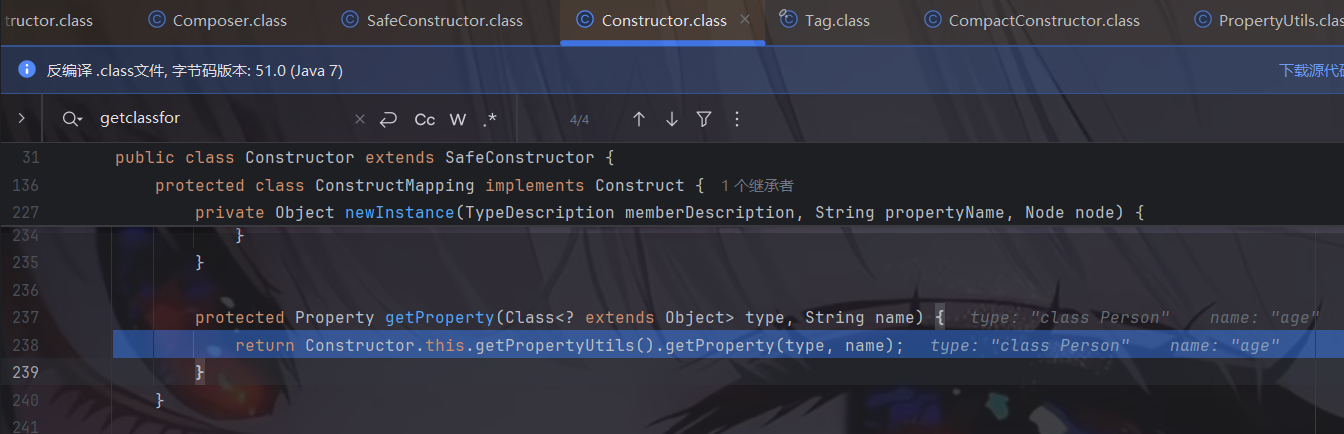Open the search filter options
1344x434 pixels.
pos(704,119)
